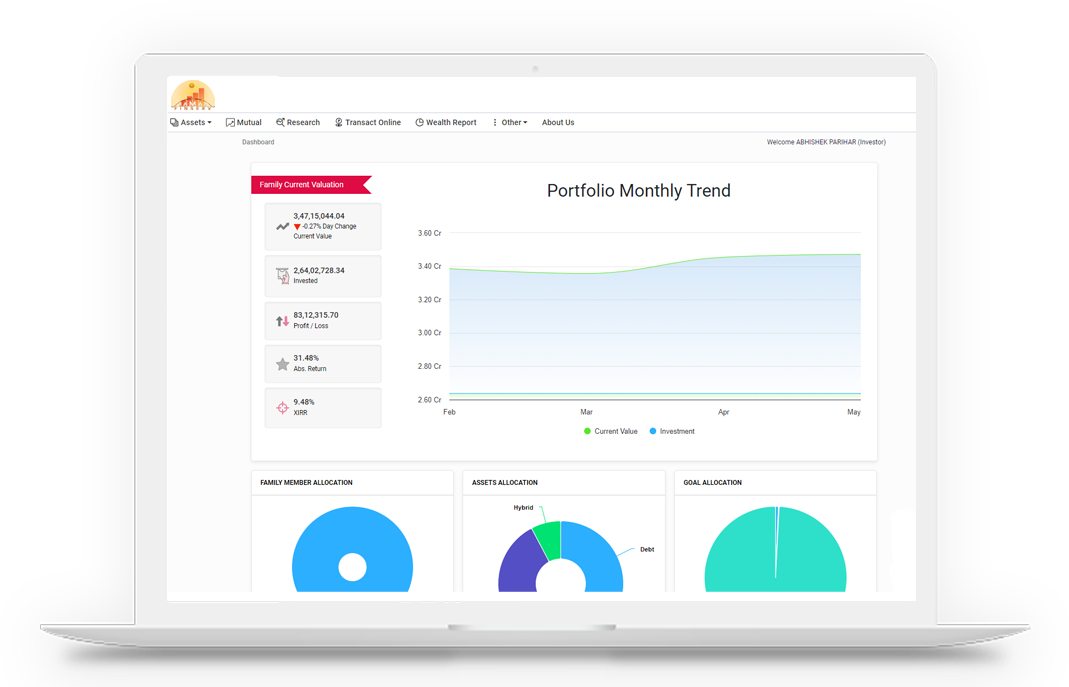This screenshot has width=1069, height=687.
Task: Click the 31.48% Abs. Return value
Action: [x=306, y=358]
